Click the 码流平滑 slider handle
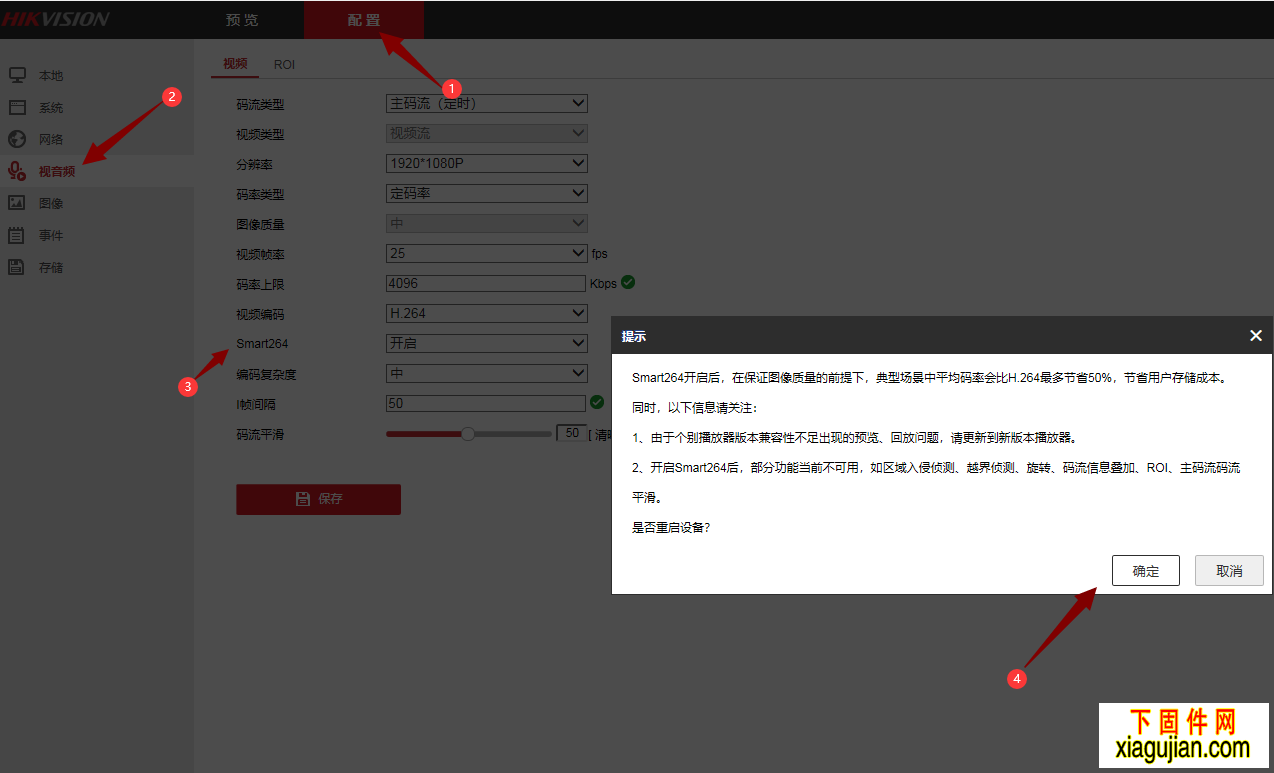The height and width of the screenshot is (773, 1274). coord(468,434)
